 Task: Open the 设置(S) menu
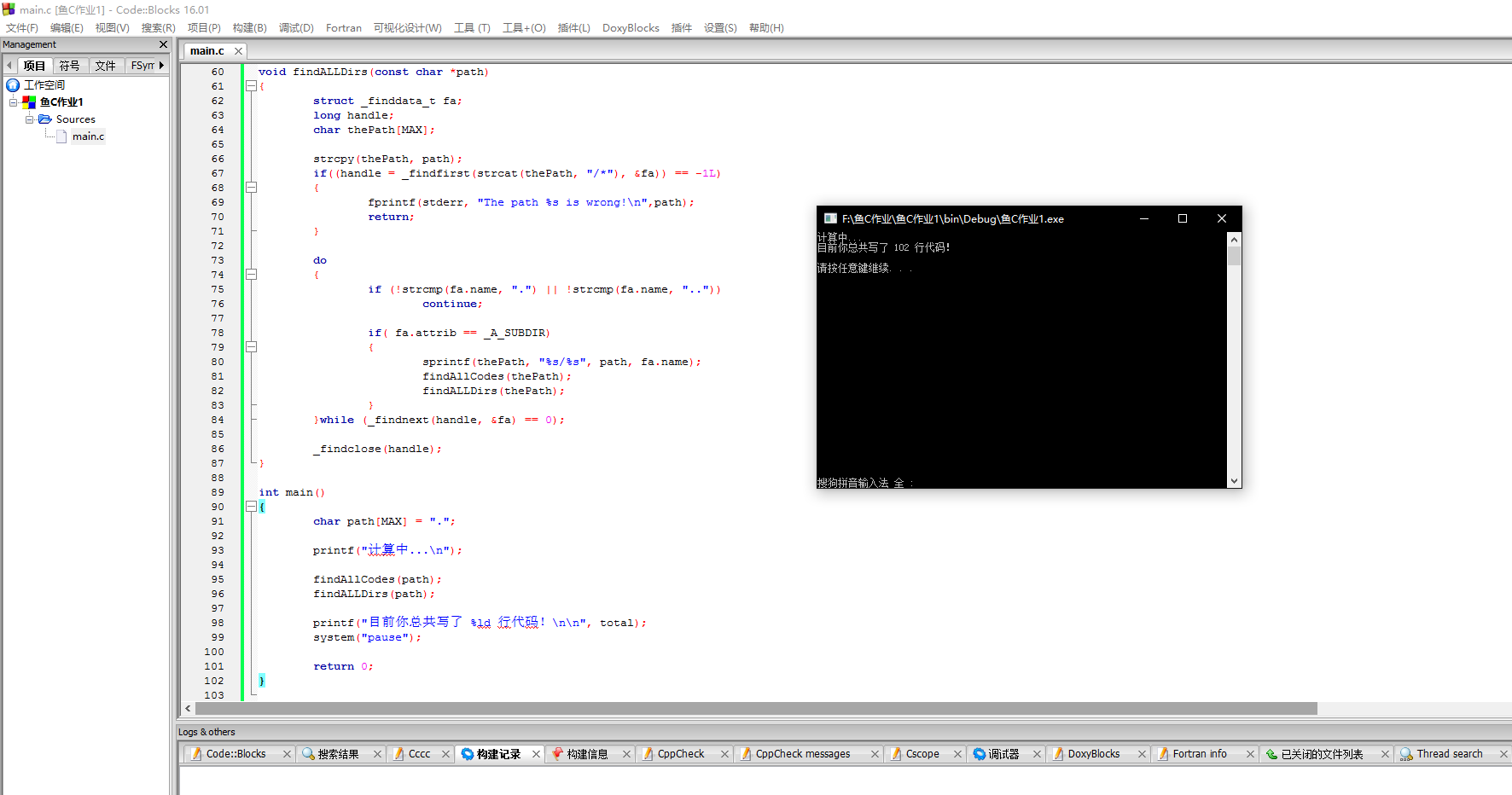point(720,28)
